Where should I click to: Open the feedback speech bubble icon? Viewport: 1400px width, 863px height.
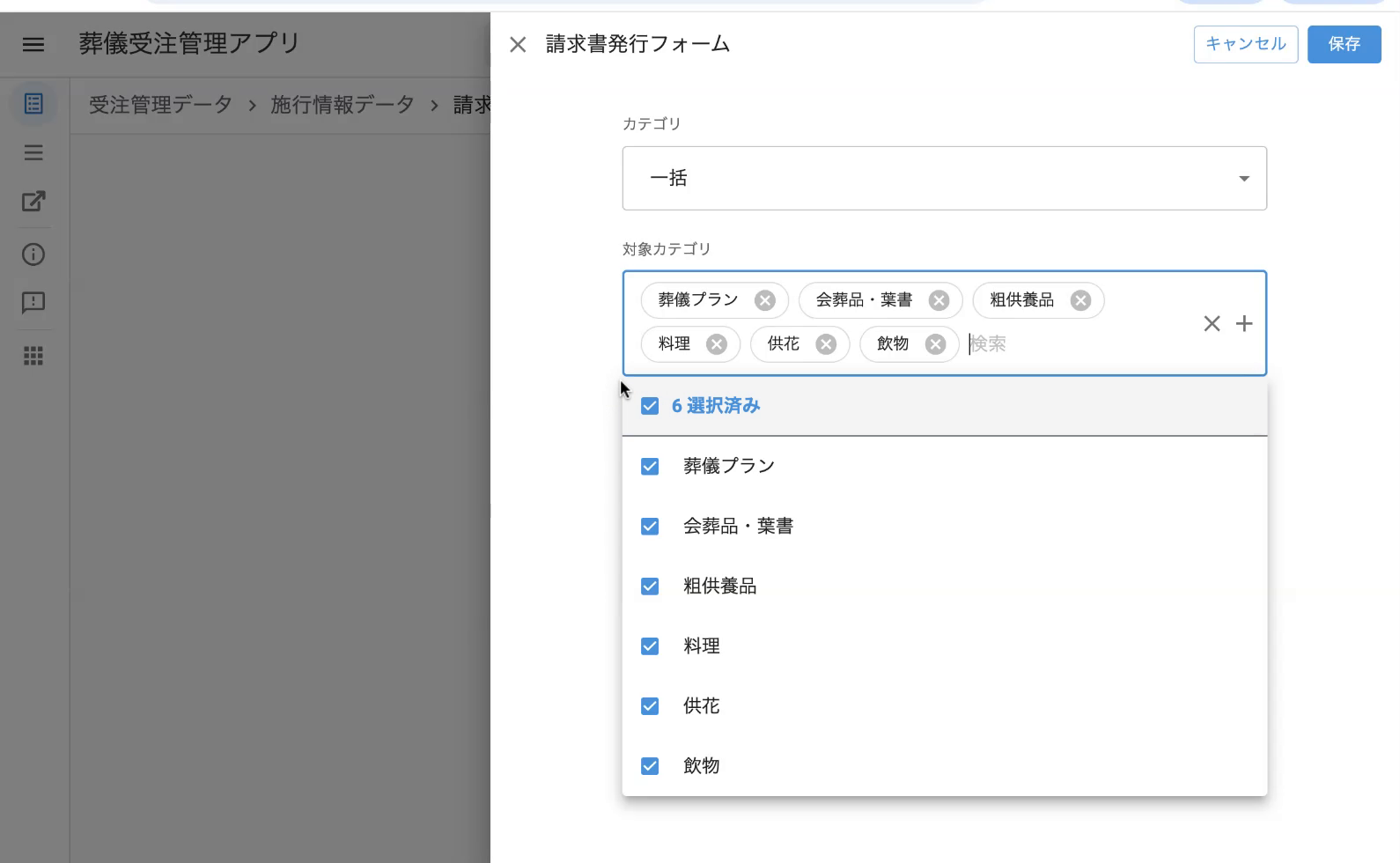[33, 303]
